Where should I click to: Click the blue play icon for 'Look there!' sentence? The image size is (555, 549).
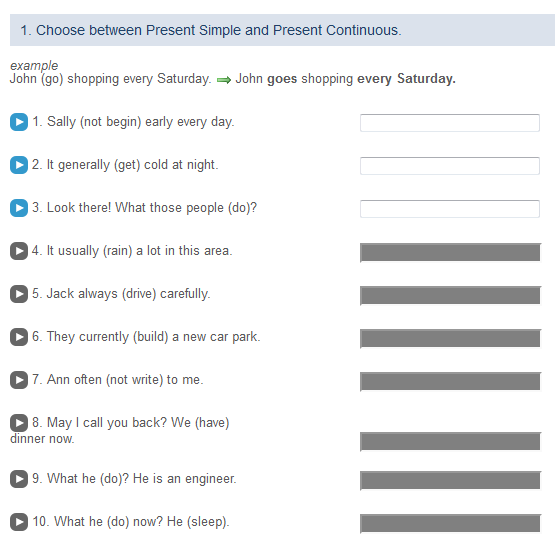coord(19,208)
